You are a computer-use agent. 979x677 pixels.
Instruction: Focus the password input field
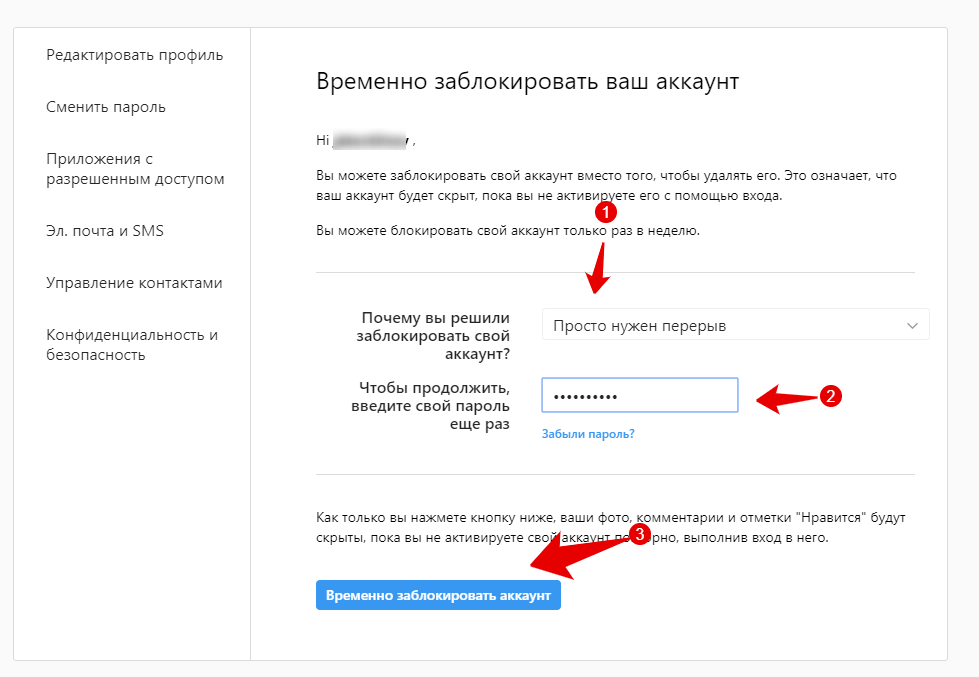click(640, 395)
